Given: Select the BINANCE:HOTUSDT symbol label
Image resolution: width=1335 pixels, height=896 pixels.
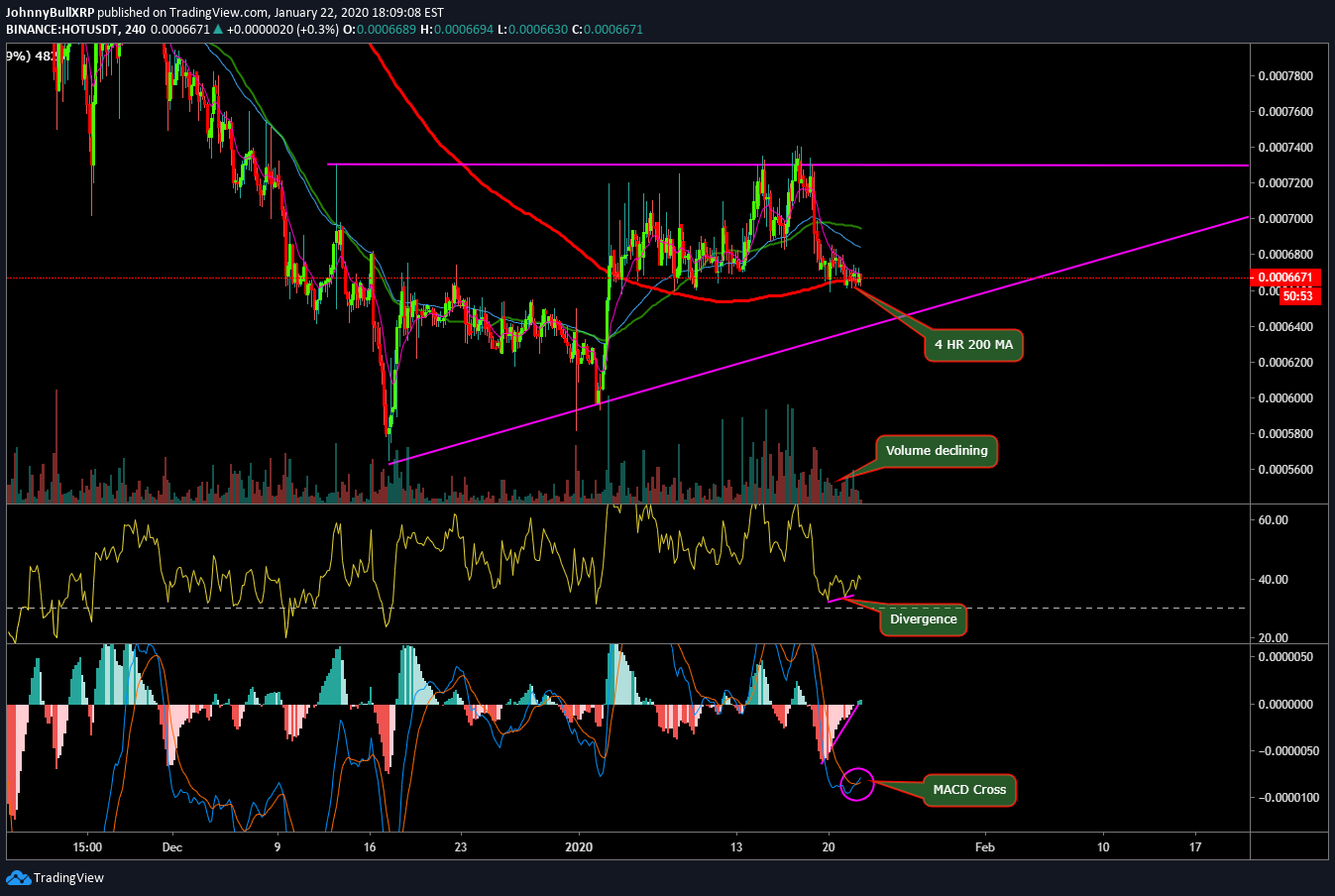Looking at the screenshot, I should [61, 29].
